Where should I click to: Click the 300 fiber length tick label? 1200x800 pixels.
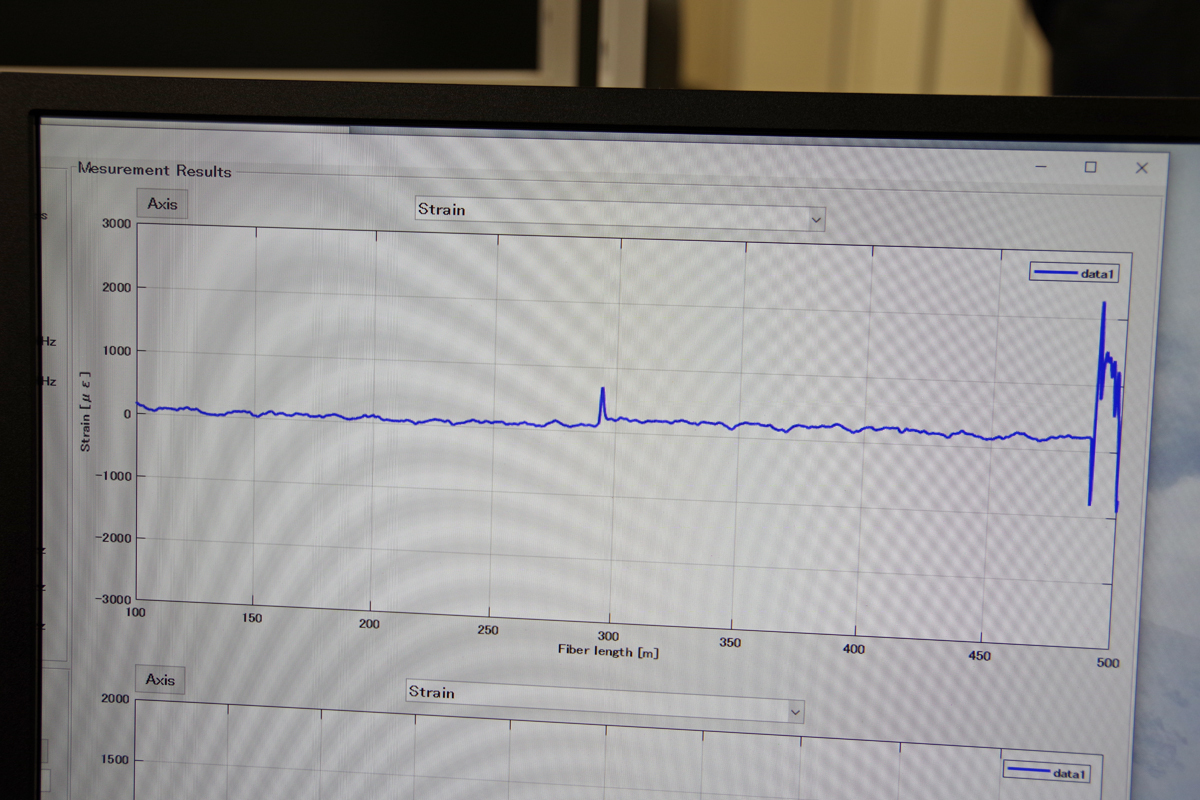point(608,636)
